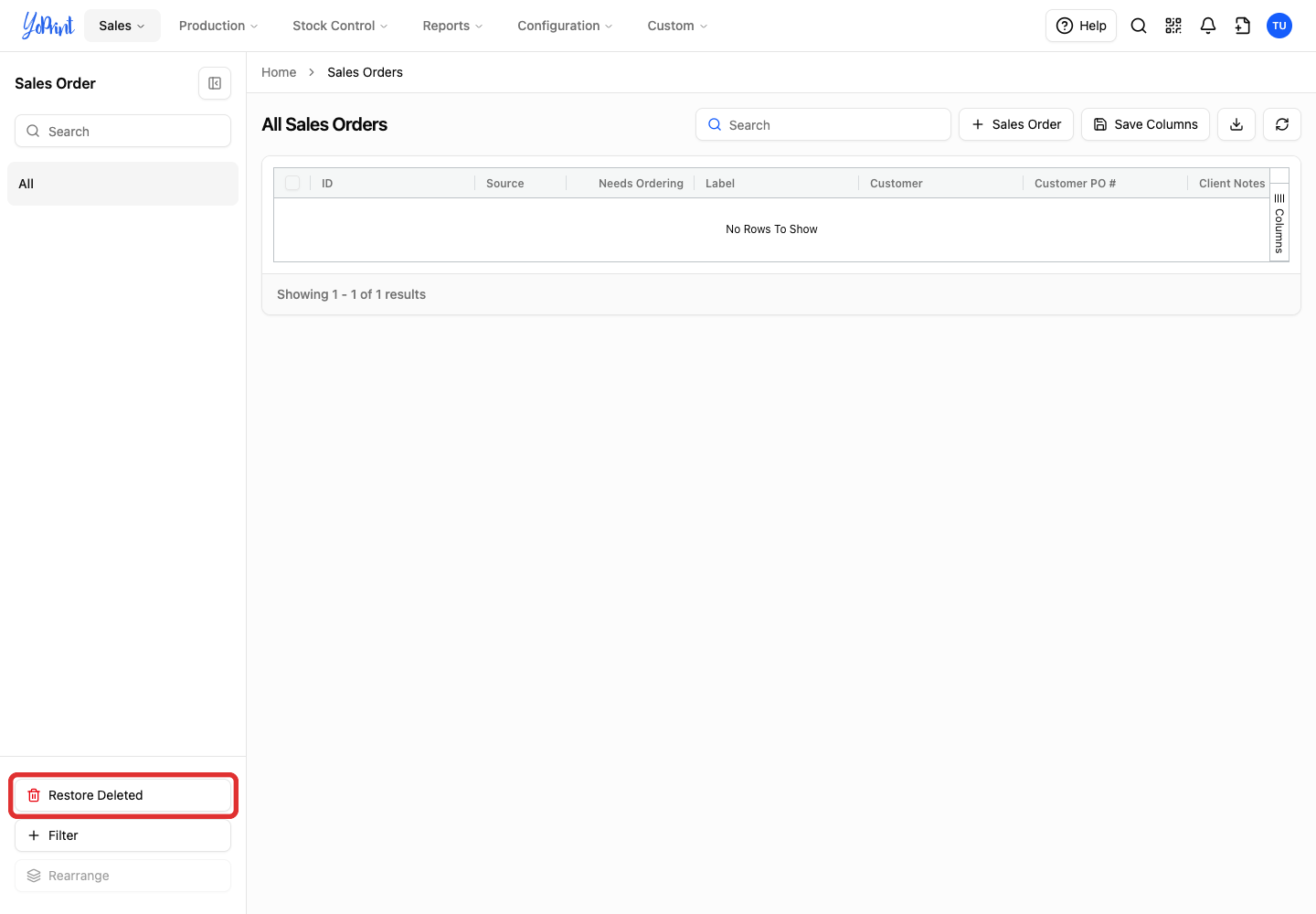Open the QR code scanner icon

click(x=1173, y=26)
